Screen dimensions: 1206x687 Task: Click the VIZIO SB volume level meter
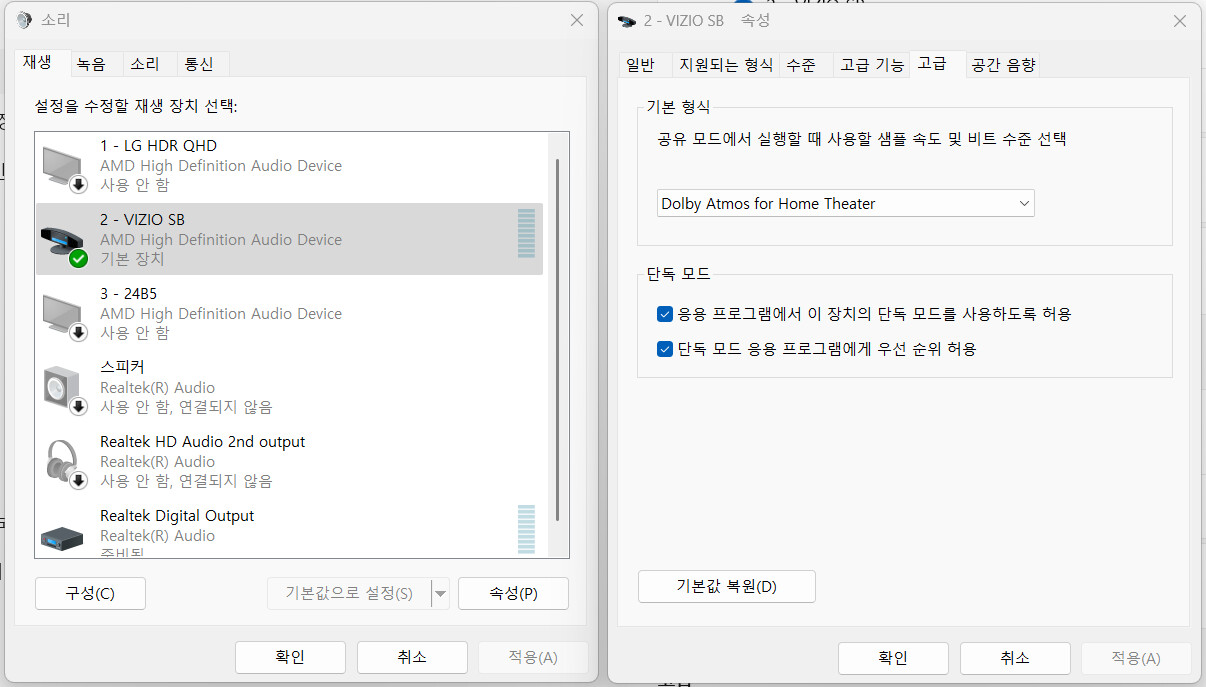point(526,234)
